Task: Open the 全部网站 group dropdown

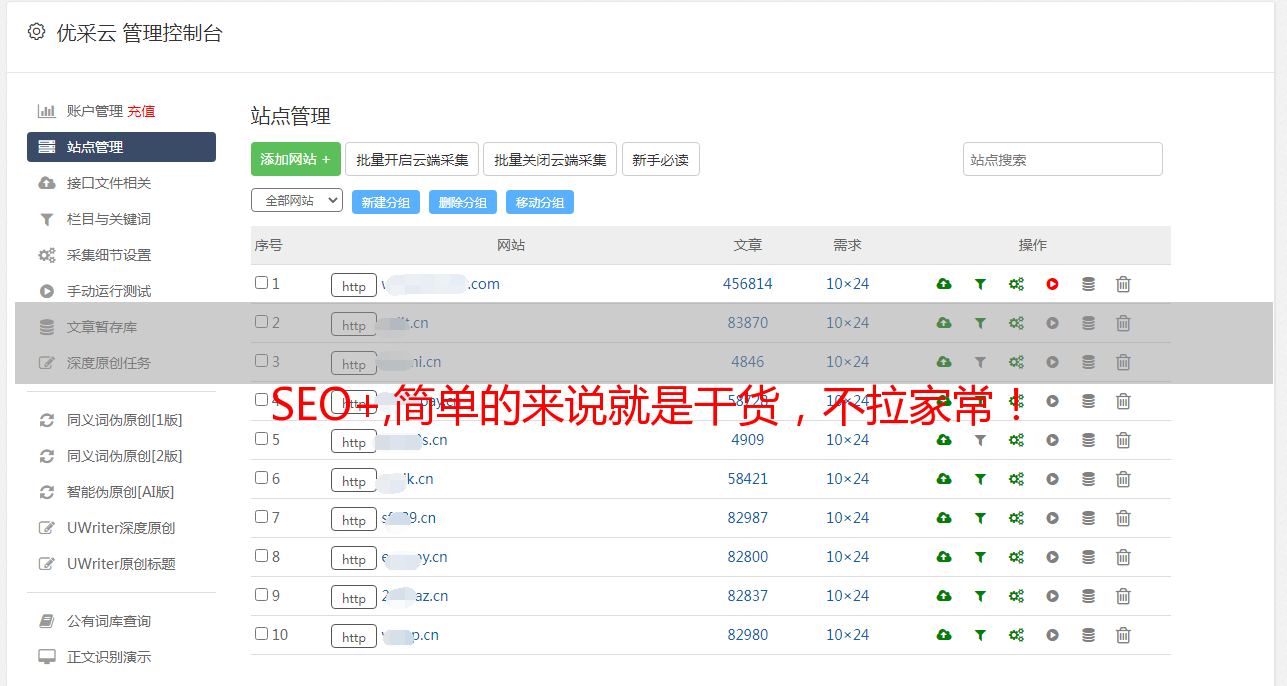Action: pyautogui.click(x=297, y=201)
